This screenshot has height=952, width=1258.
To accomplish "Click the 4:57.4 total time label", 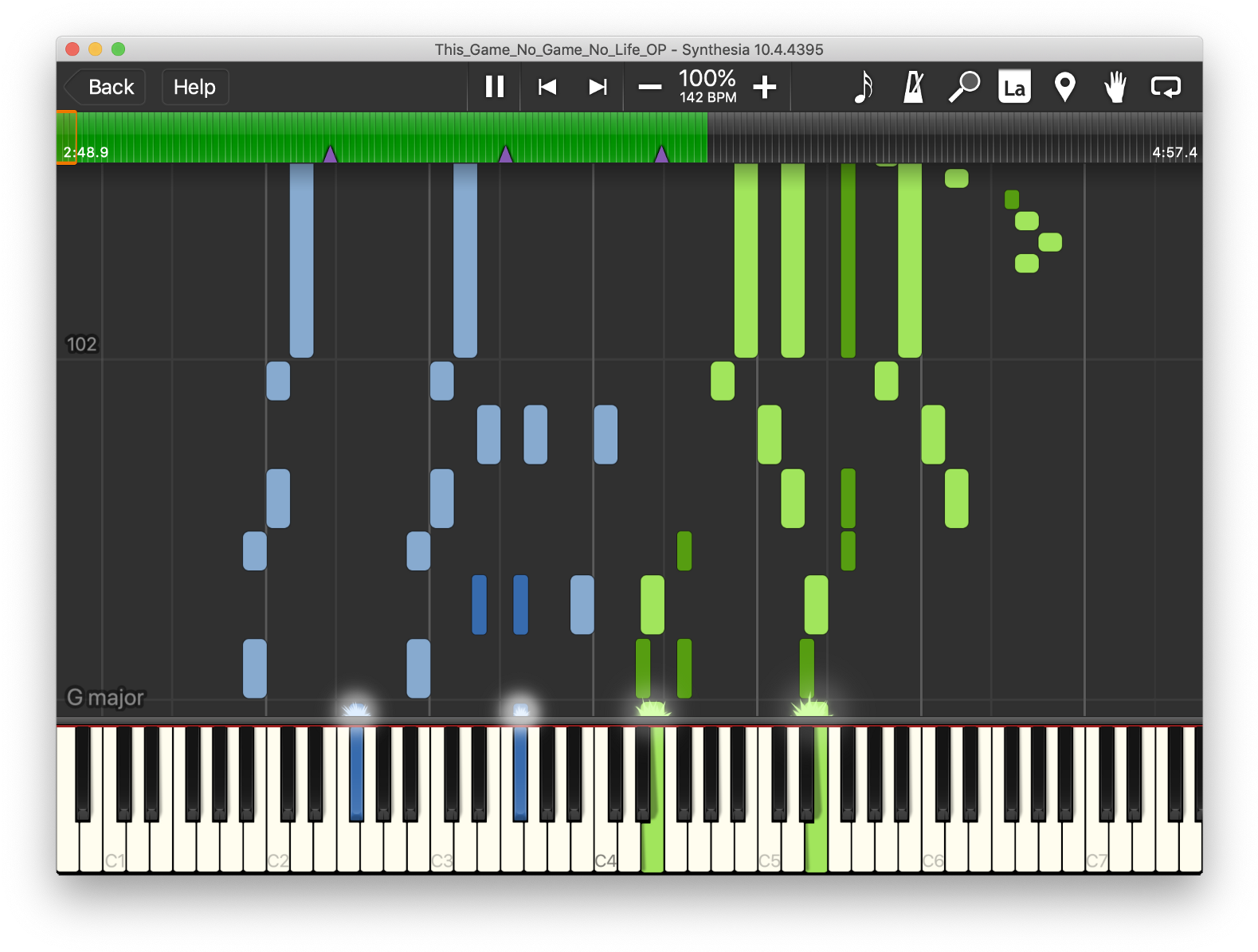I will (1174, 152).
